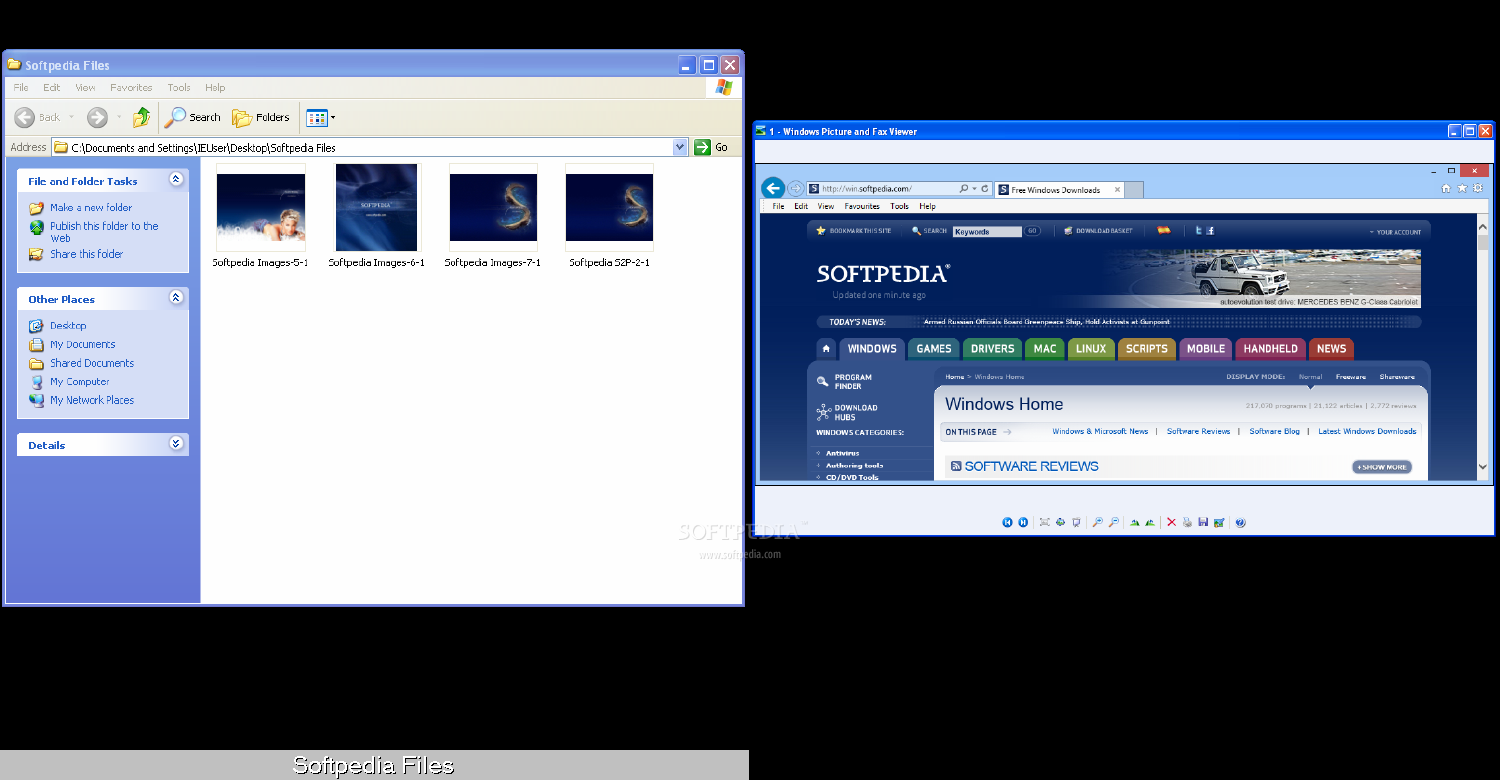Viewport: 1500px width, 780px height.
Task: Expand address bar dropdown list
Action: [x=680, y=147]
